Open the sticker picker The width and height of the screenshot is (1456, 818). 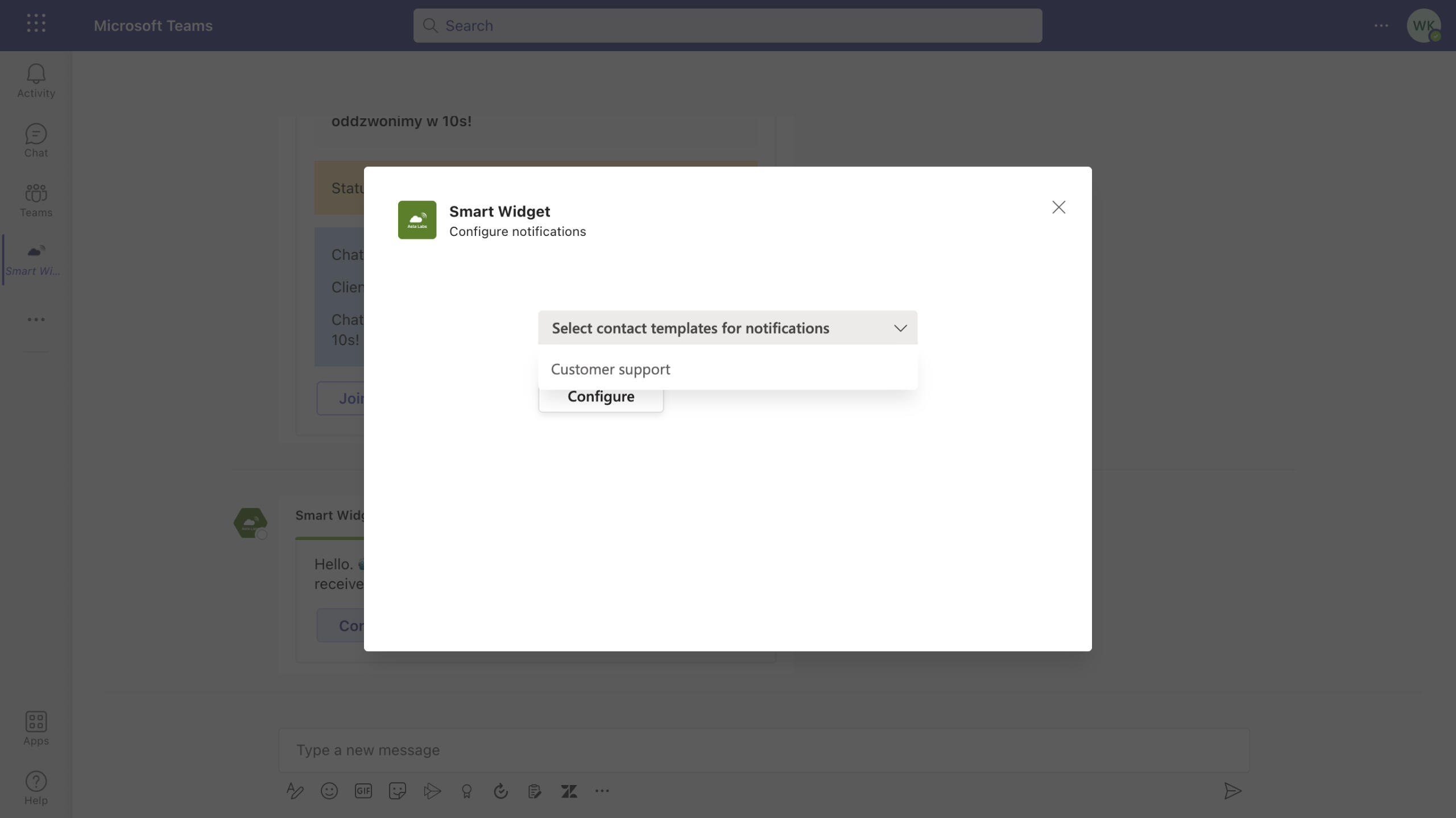(398, 791)
